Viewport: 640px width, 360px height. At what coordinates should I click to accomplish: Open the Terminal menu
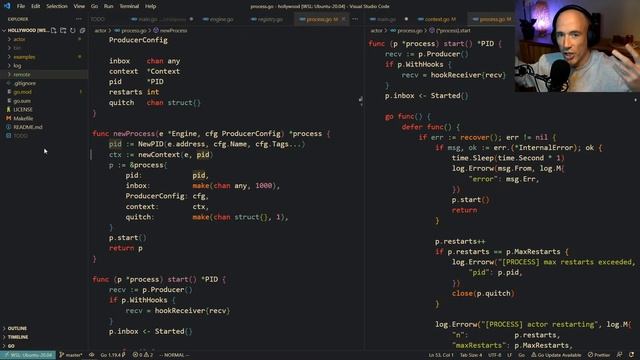pos(129,6)
